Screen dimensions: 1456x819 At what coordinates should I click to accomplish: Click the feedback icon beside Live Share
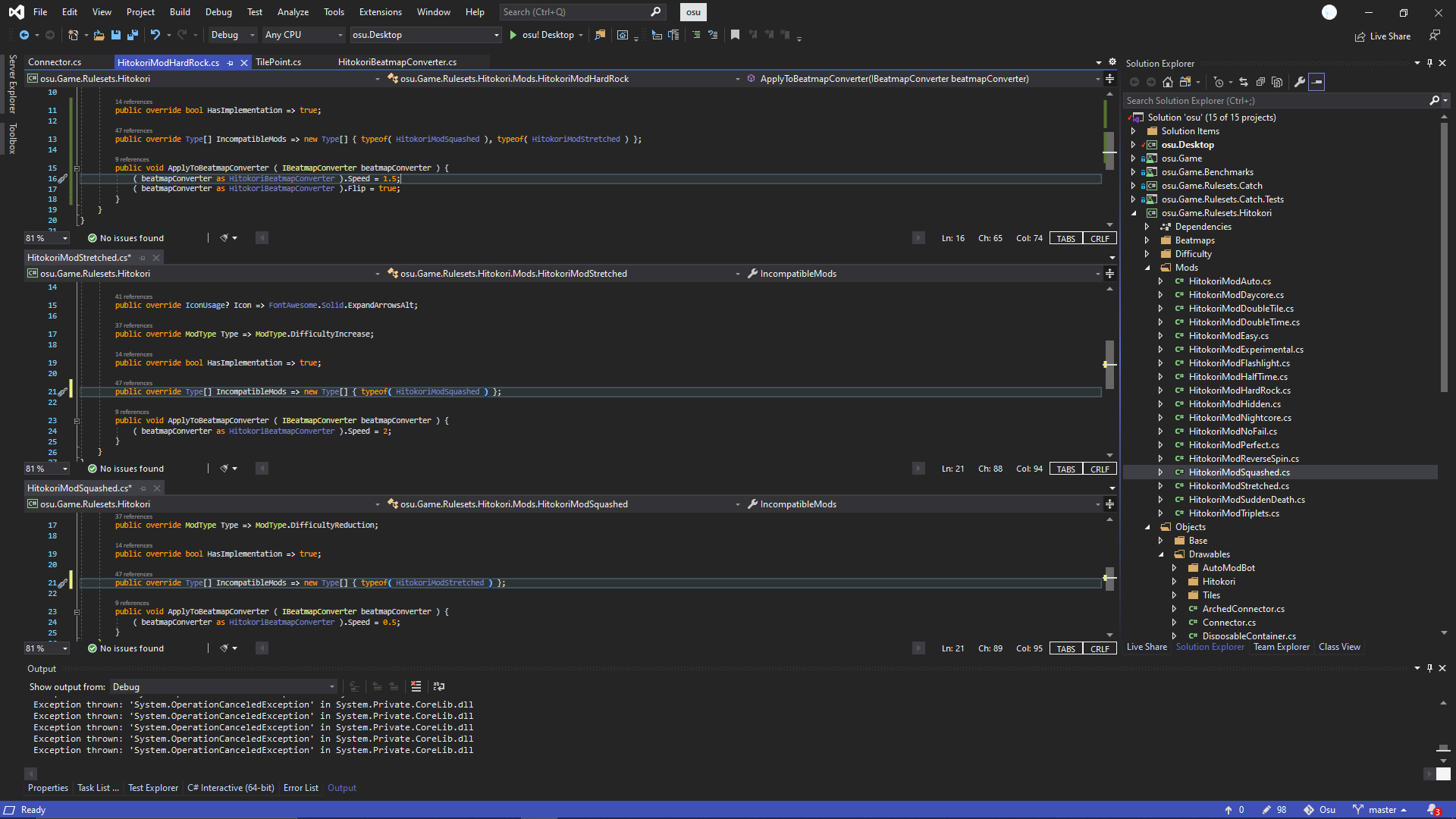click(x=1435, y=36)
